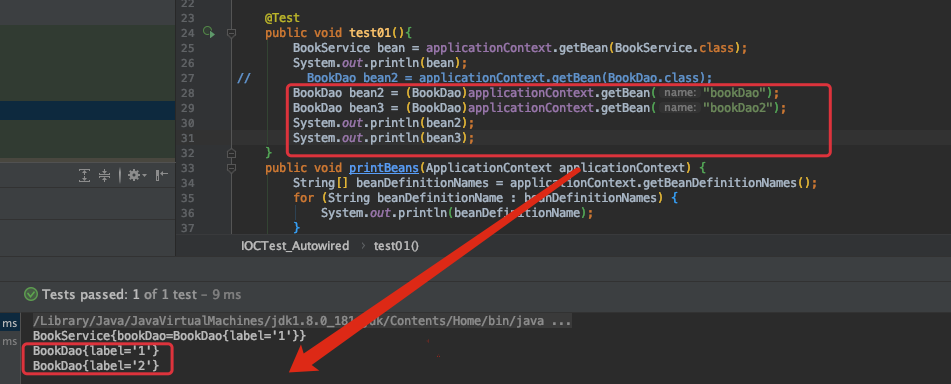The width and height of the screenshot is (951, 384).
Task: Toggle breakpoint in gutter at line 28
Action: click(x=209, y=93)
